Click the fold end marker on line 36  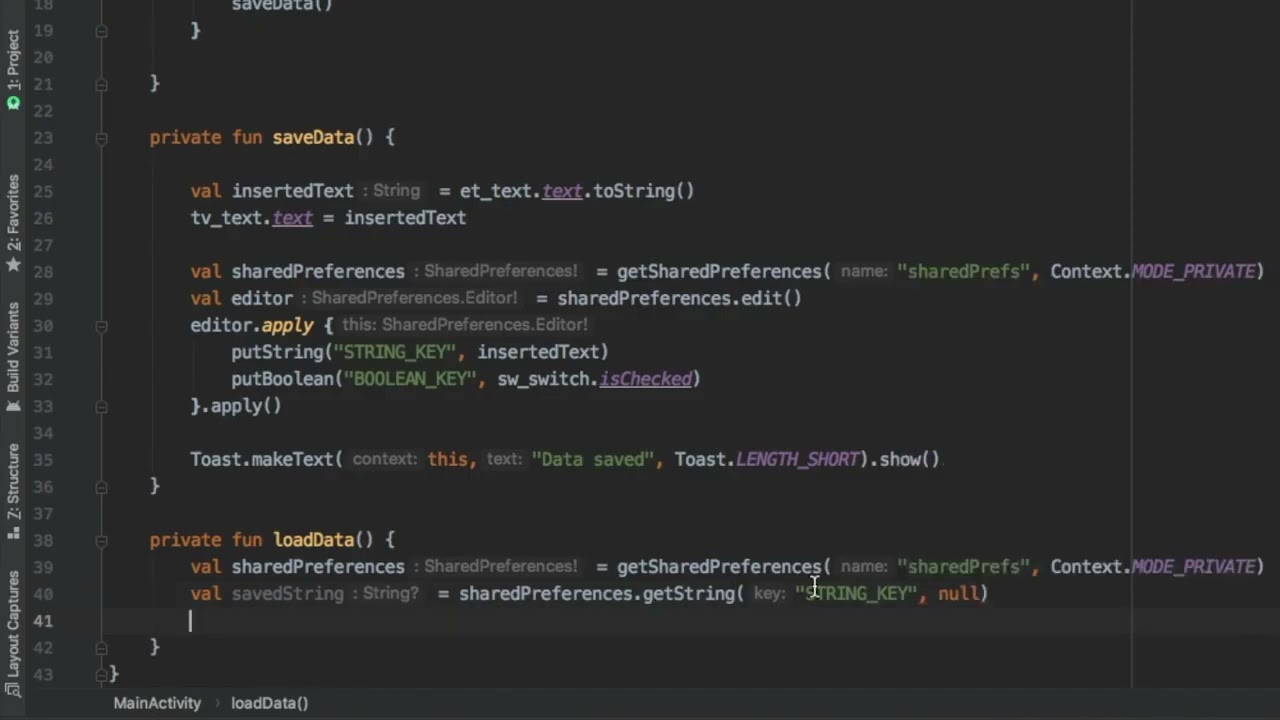[101, 487]
